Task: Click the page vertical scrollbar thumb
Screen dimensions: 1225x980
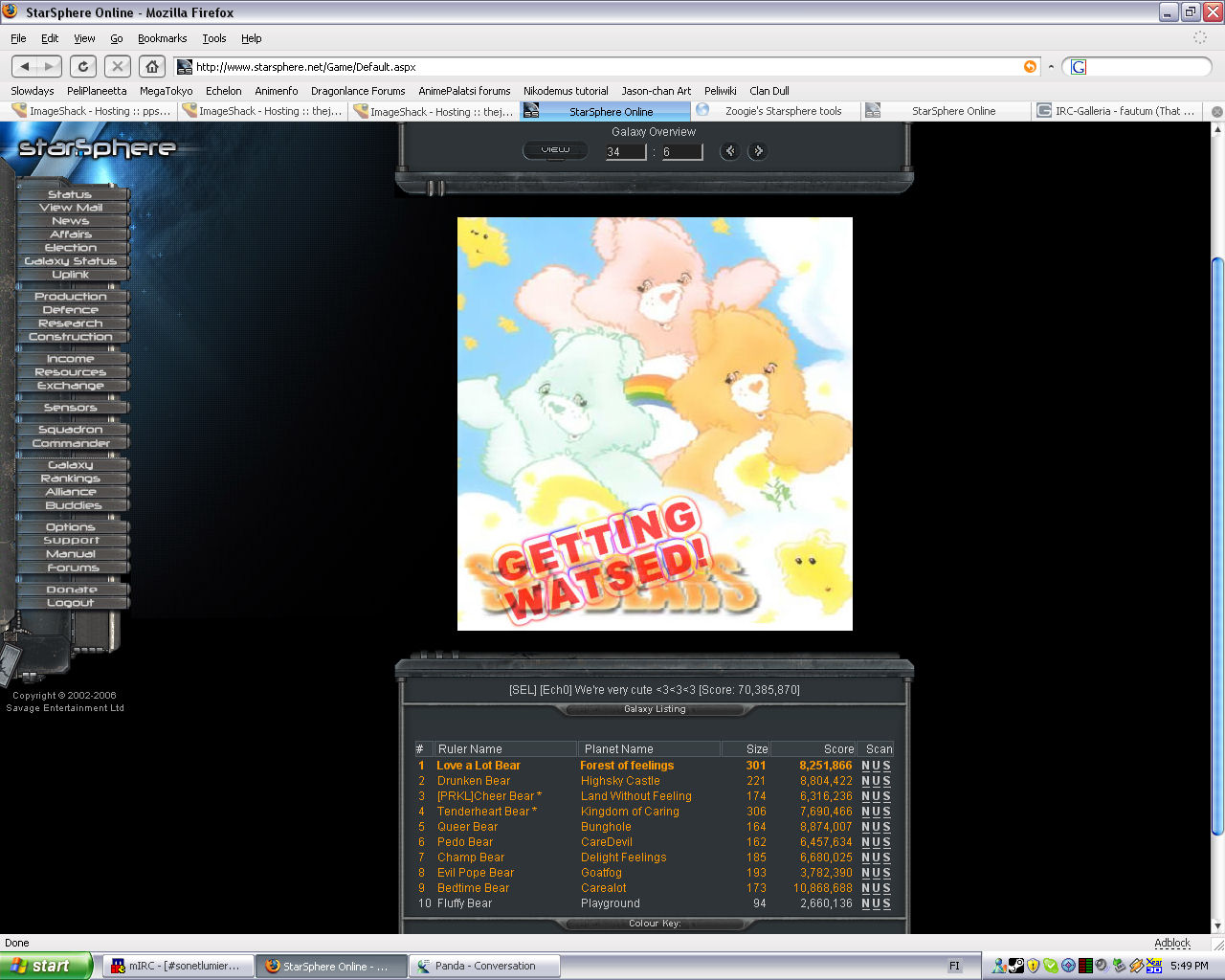Action: pyautogui.click(x=1217, y=546)
